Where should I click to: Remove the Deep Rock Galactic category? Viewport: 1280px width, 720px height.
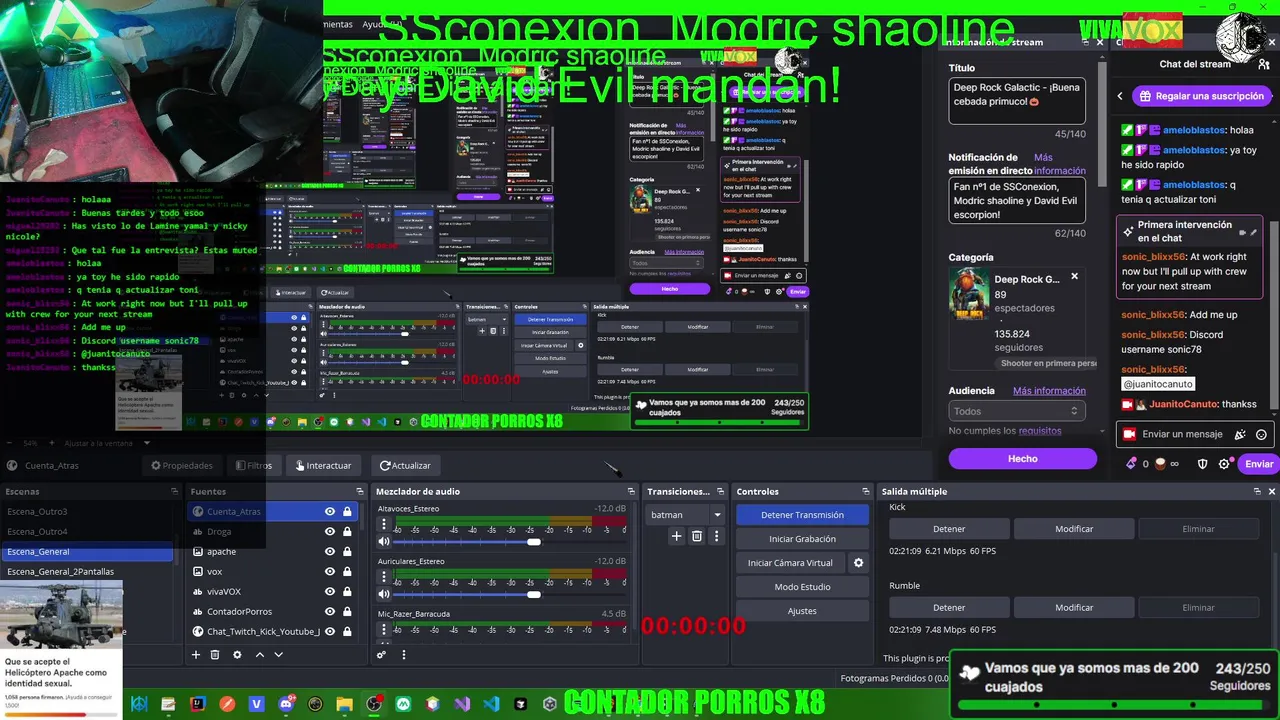(1075, 277)
